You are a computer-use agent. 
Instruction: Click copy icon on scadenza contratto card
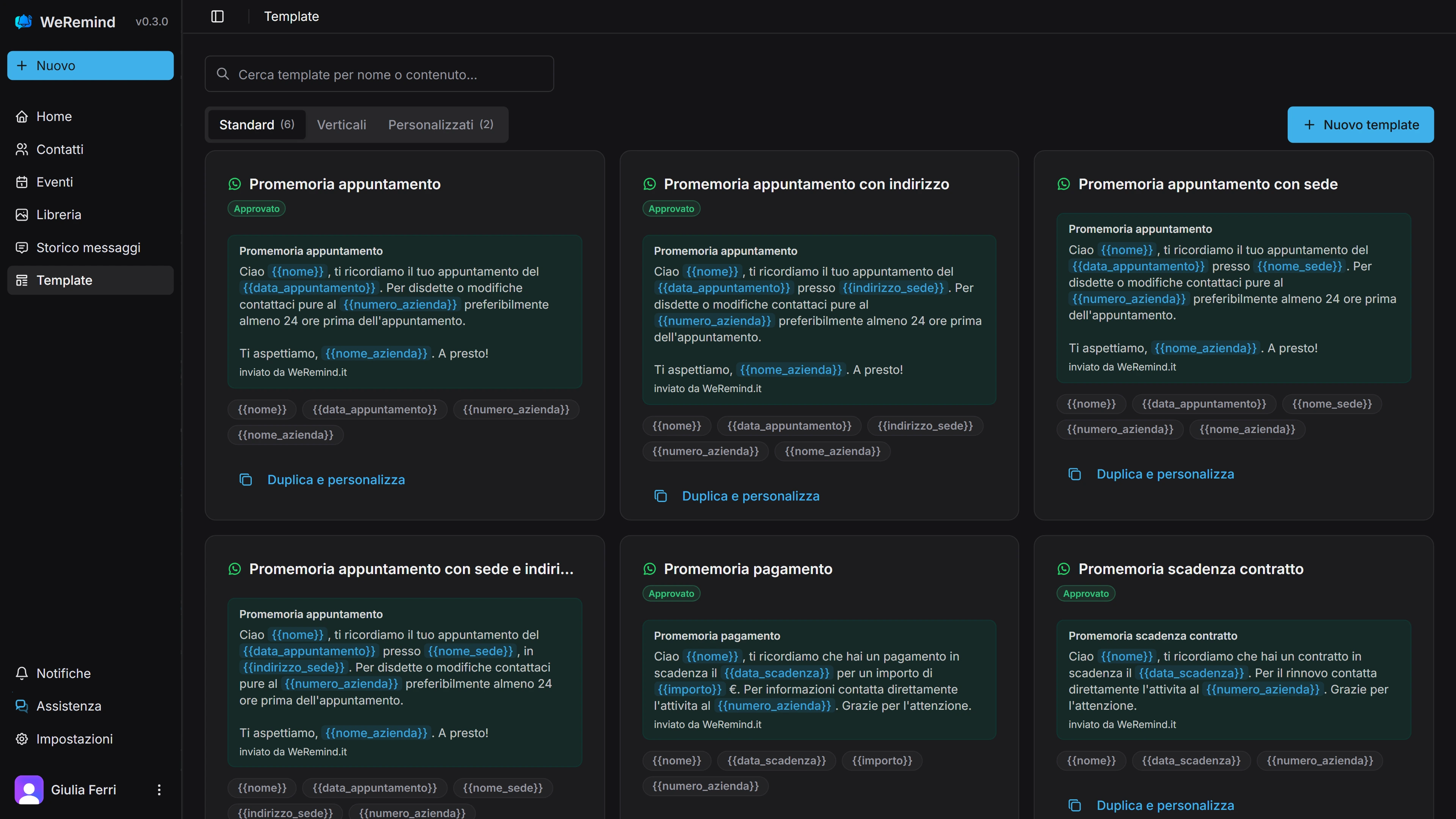1075,805
